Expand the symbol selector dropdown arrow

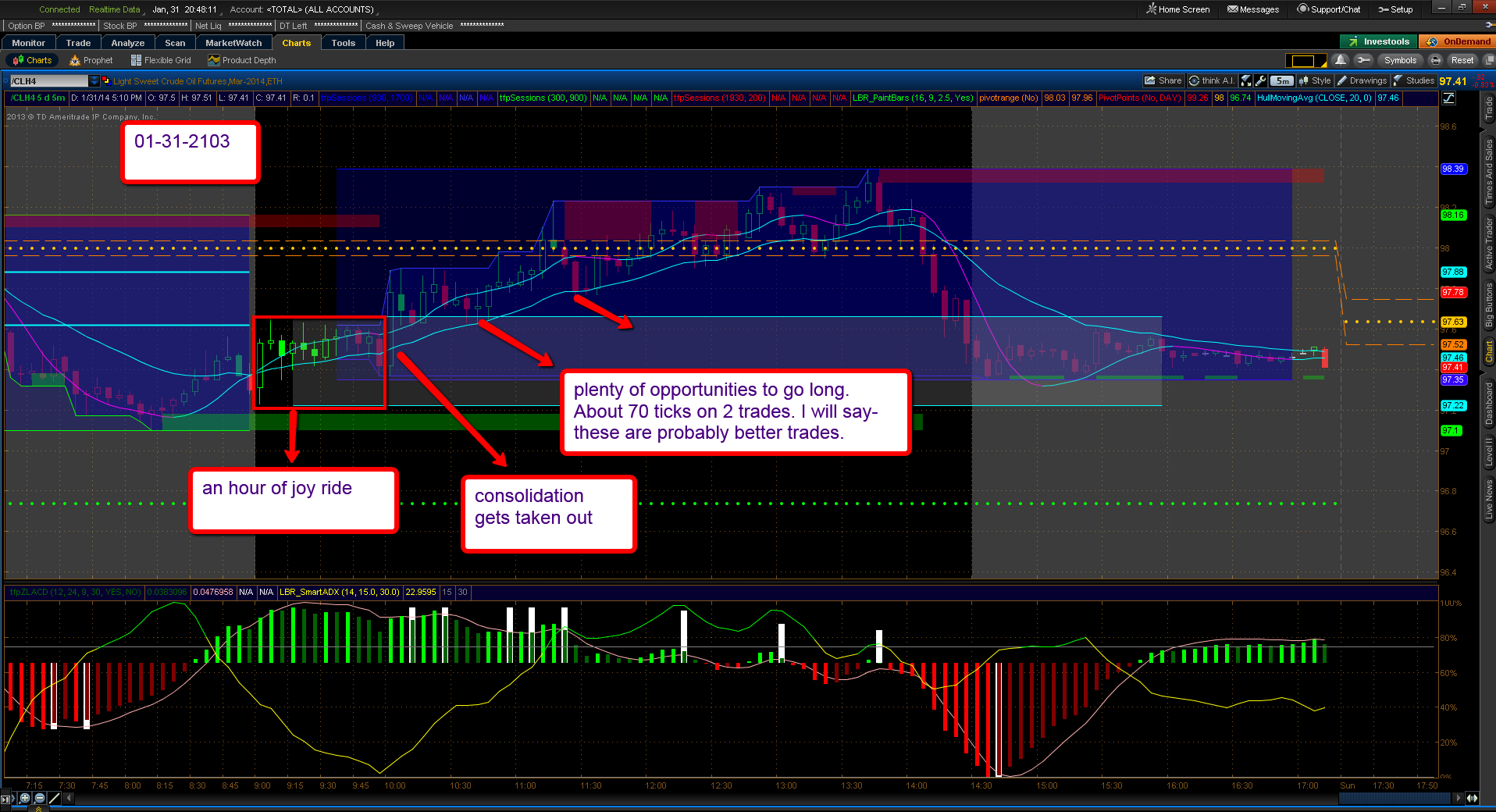click(x=94, y=80)
